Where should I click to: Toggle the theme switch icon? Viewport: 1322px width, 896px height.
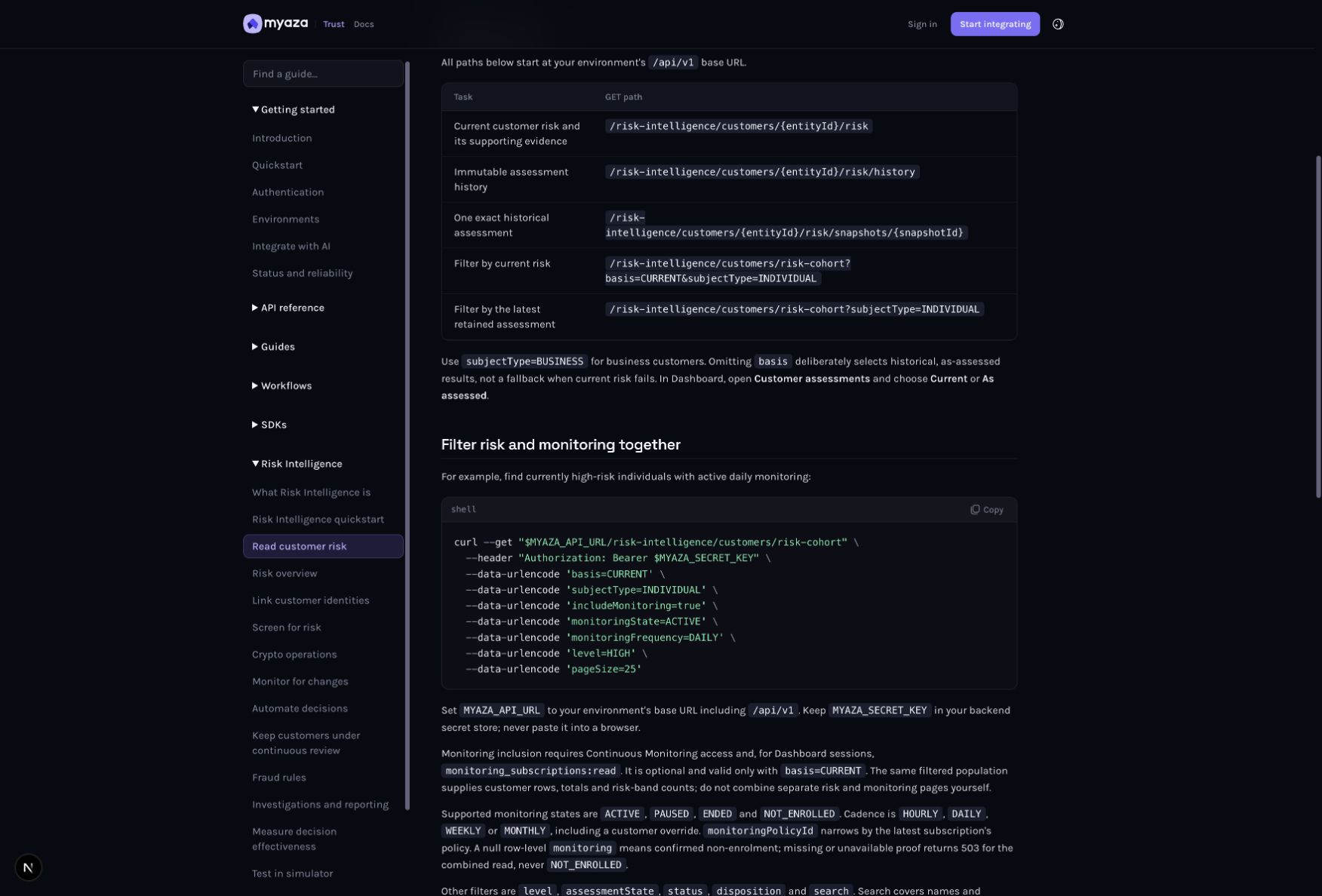(x=1058, y=24)
